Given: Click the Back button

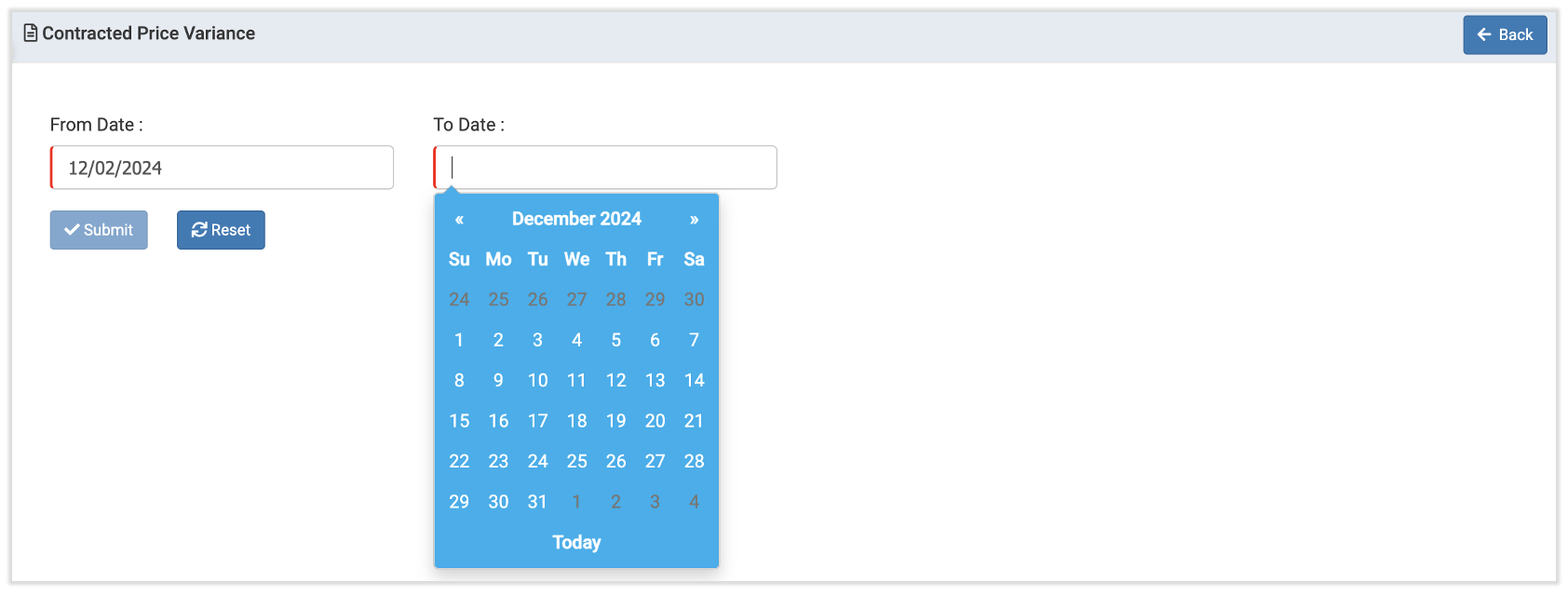Looking at the screenshot, I should [1504, 34].
